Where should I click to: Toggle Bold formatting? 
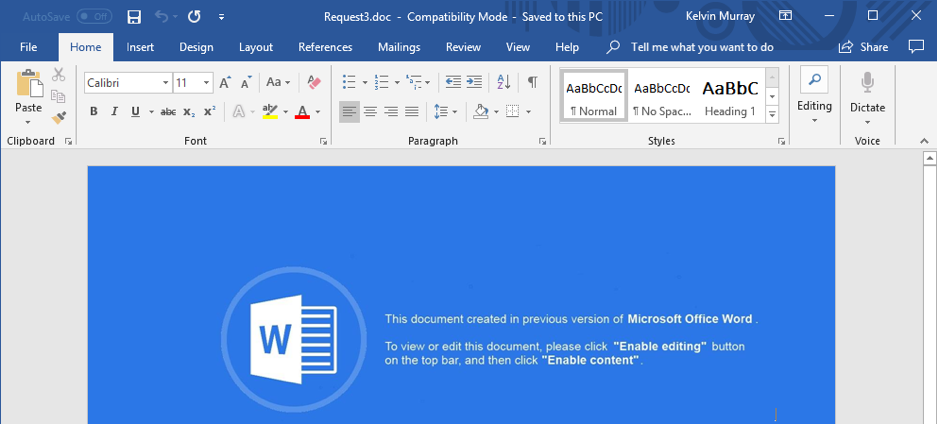point(93,112)
